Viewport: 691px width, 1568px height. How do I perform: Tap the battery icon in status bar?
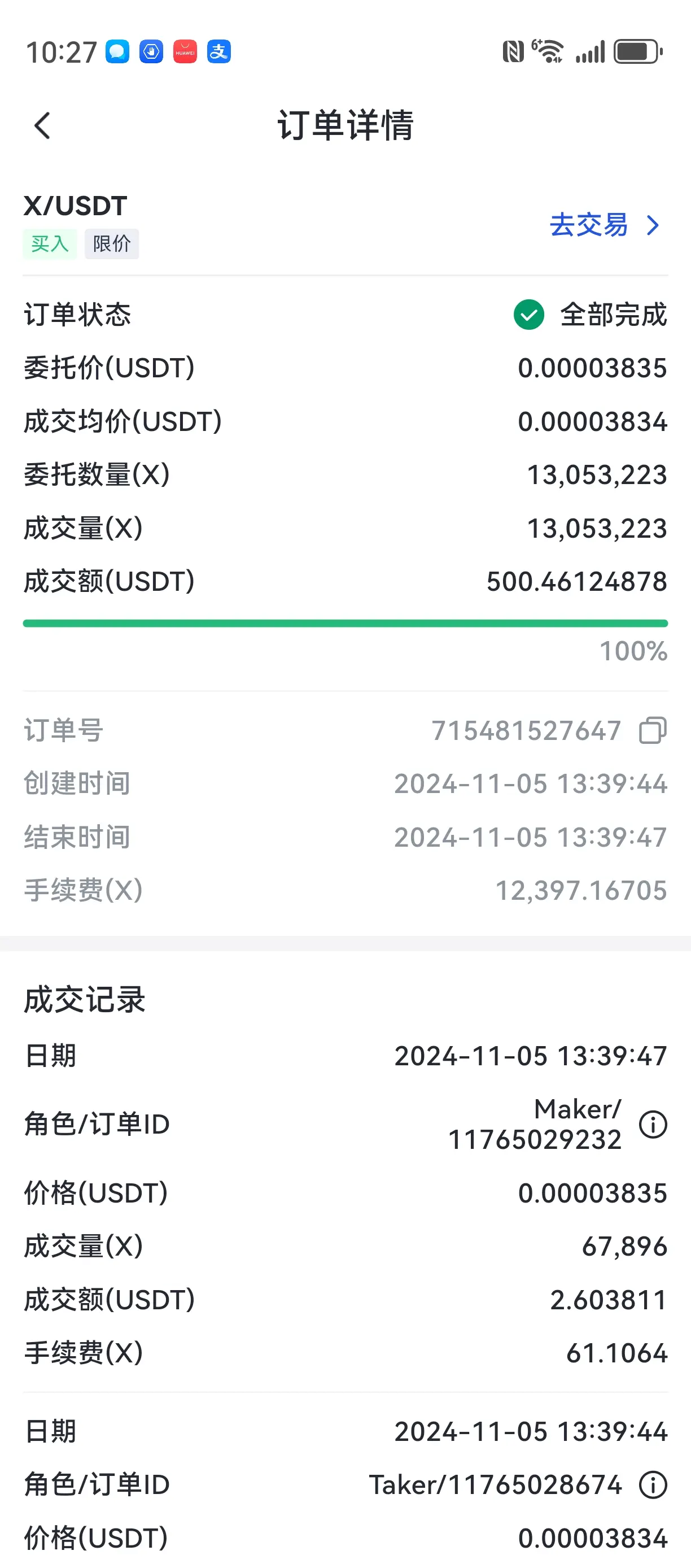[x=638, y=52]
